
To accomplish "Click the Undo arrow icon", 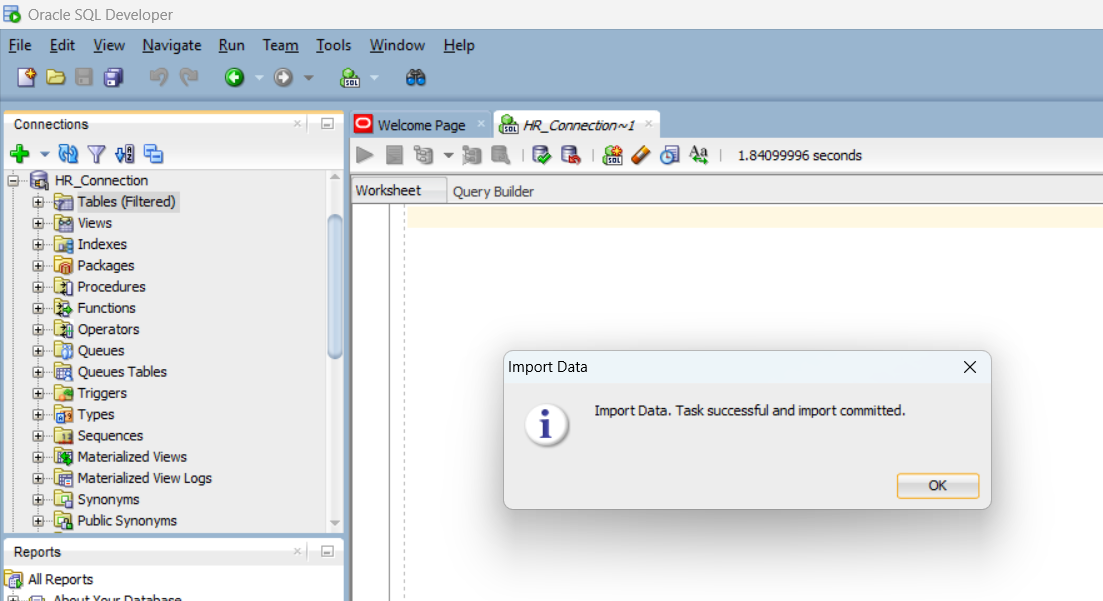I will point(159,77).
